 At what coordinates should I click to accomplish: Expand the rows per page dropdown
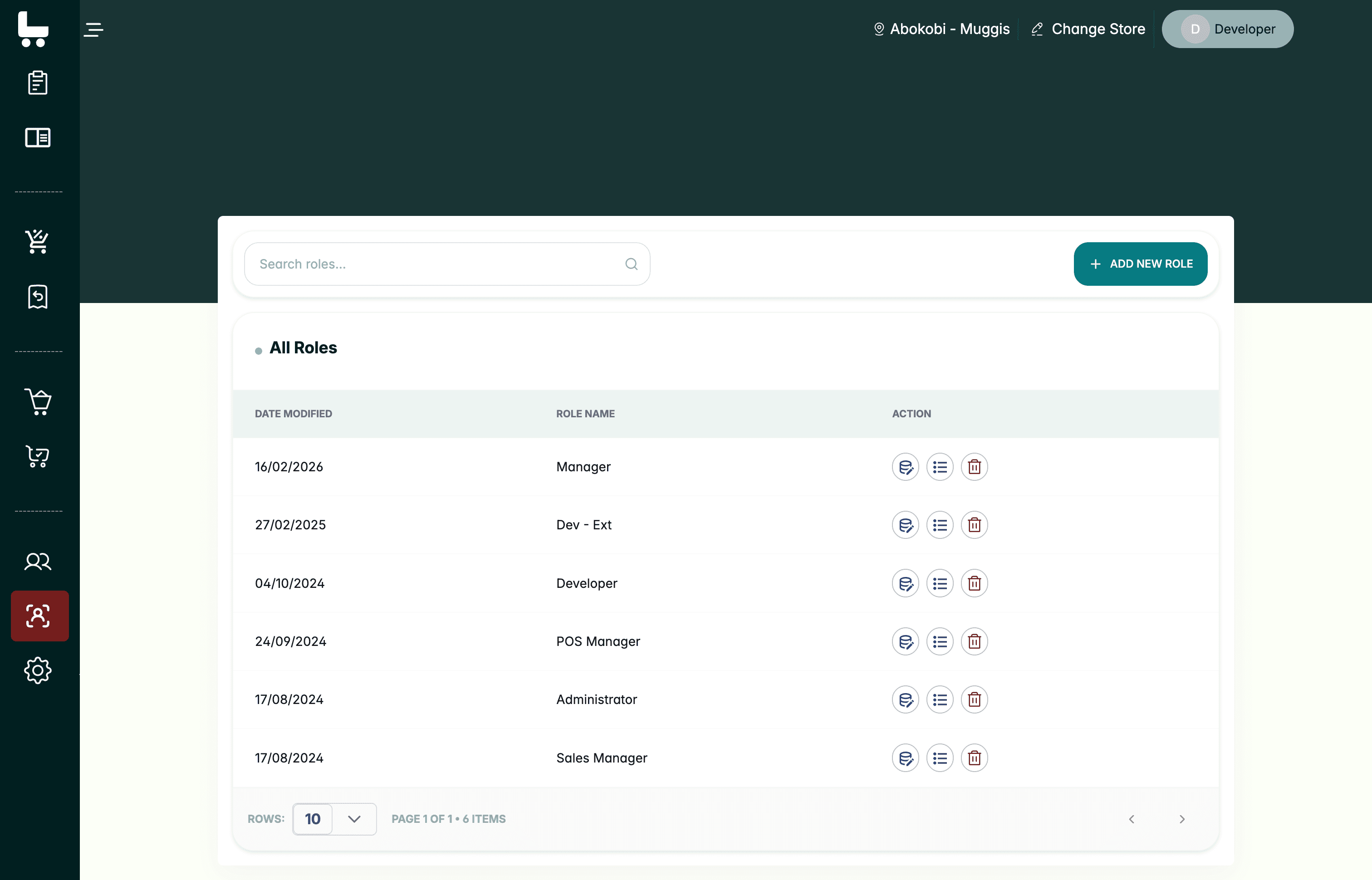[x=354, y=819]
